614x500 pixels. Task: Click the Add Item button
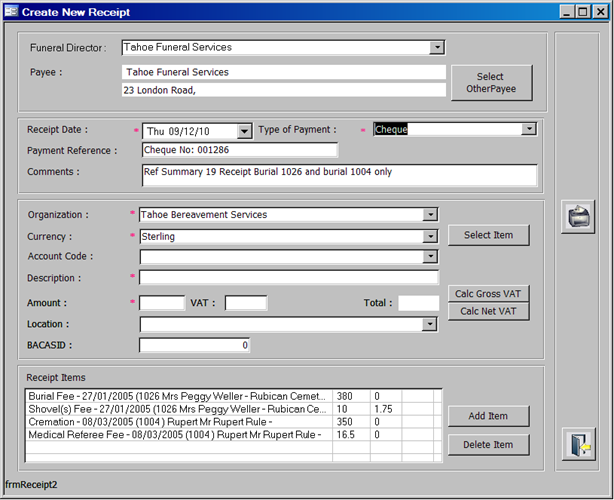[488, 416]
